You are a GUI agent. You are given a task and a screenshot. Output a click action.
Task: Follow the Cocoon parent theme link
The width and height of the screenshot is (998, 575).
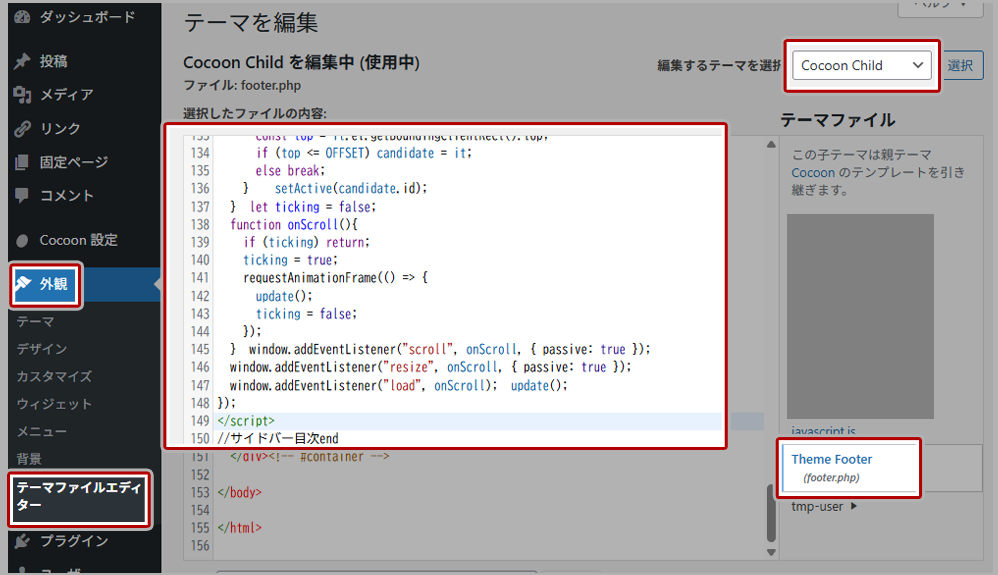click(813, 173)
